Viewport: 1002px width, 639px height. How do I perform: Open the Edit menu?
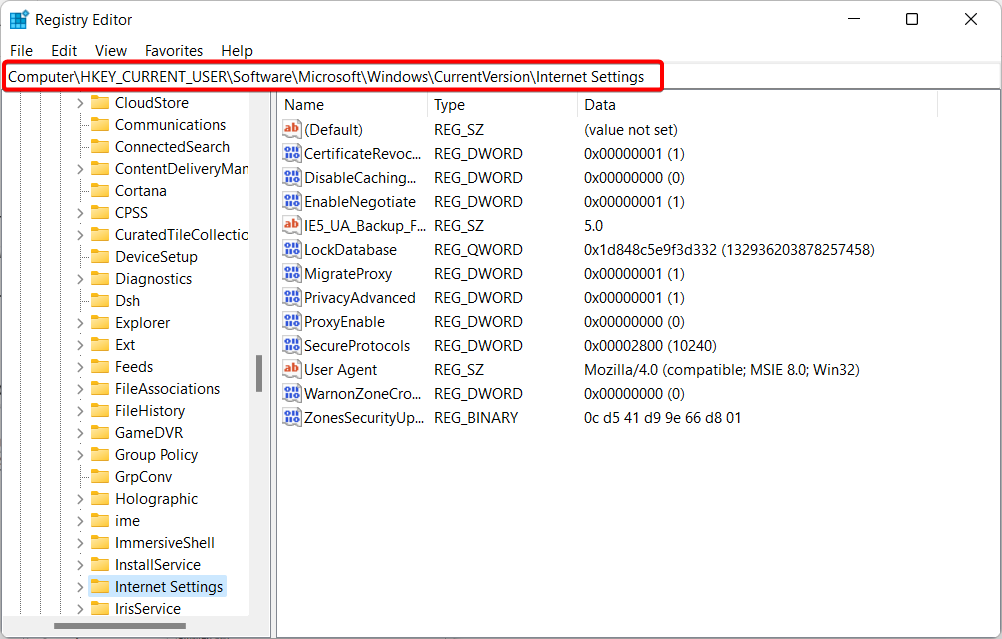pos(64,50)
